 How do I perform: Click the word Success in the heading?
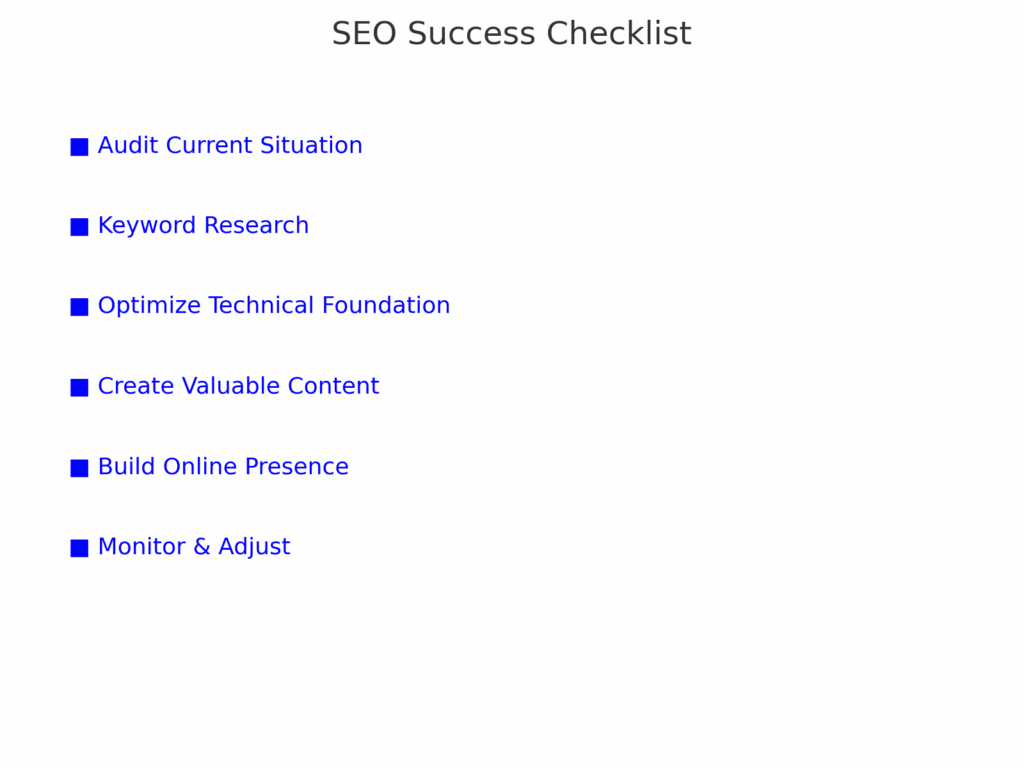coord(471,34)
